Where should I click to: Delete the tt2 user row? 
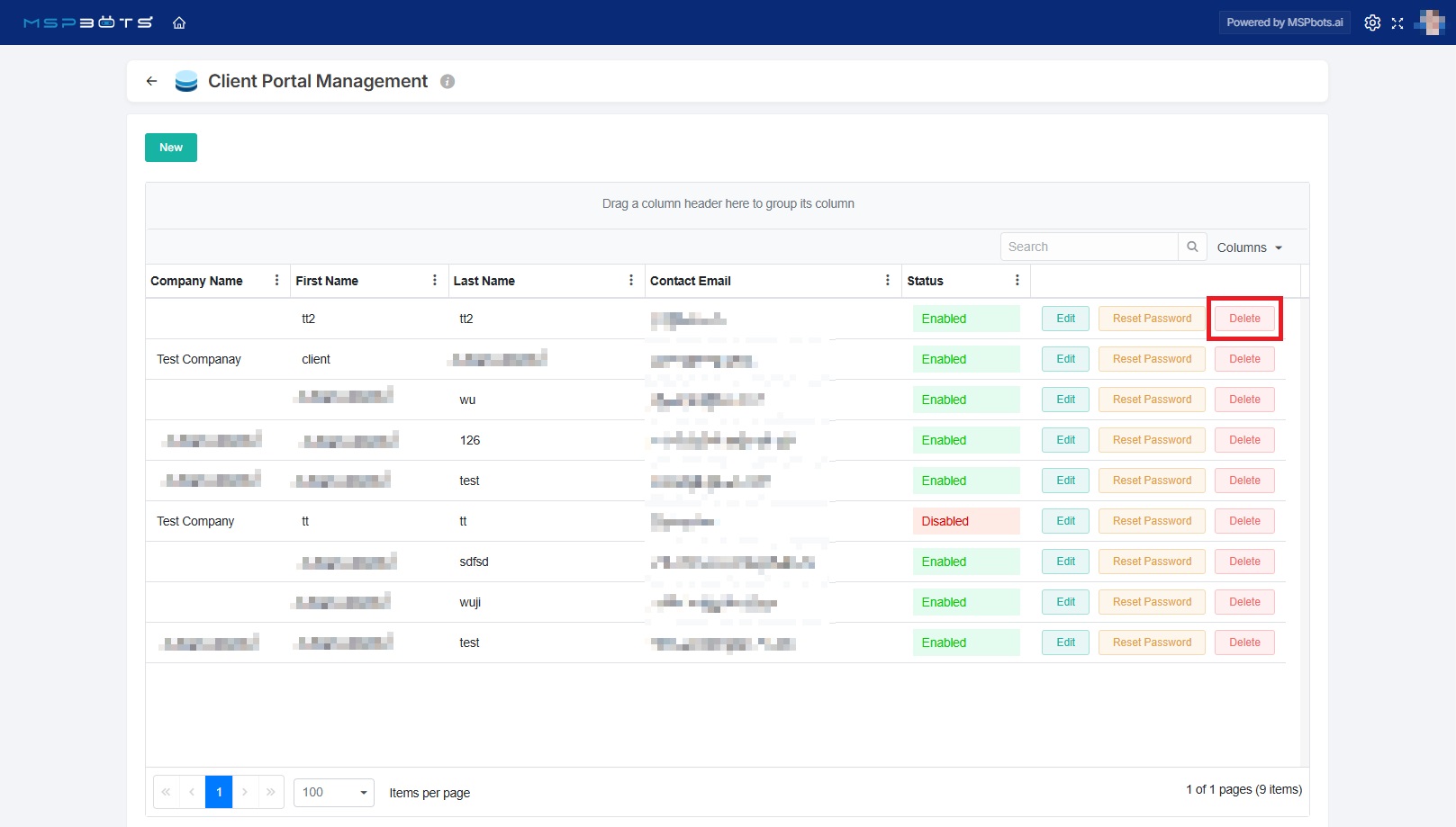coord(1244,319)
